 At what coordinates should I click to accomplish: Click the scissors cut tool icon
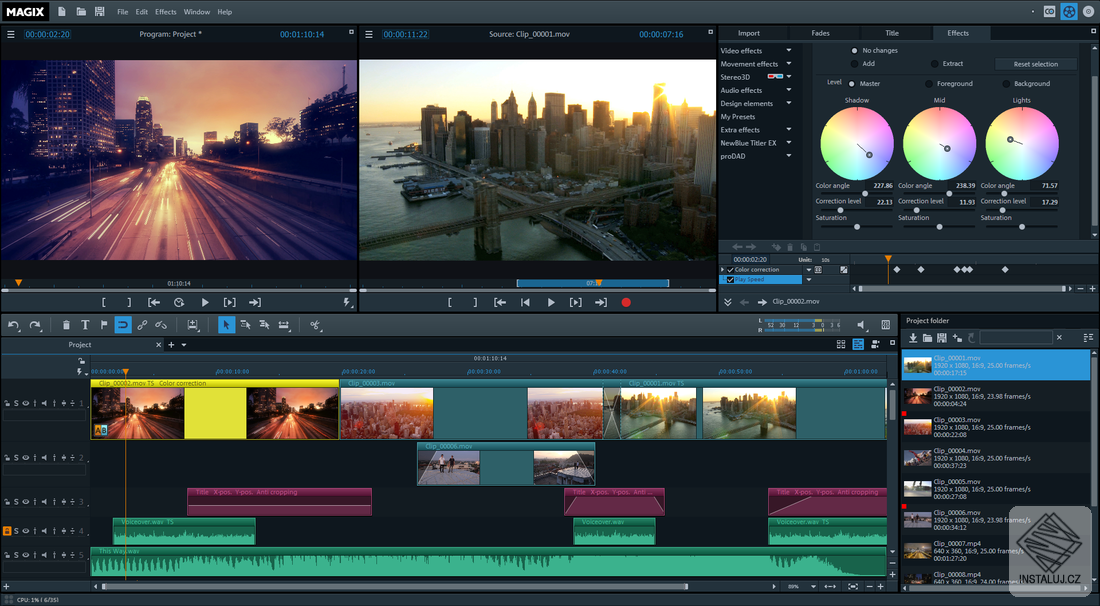click(315, 325)
